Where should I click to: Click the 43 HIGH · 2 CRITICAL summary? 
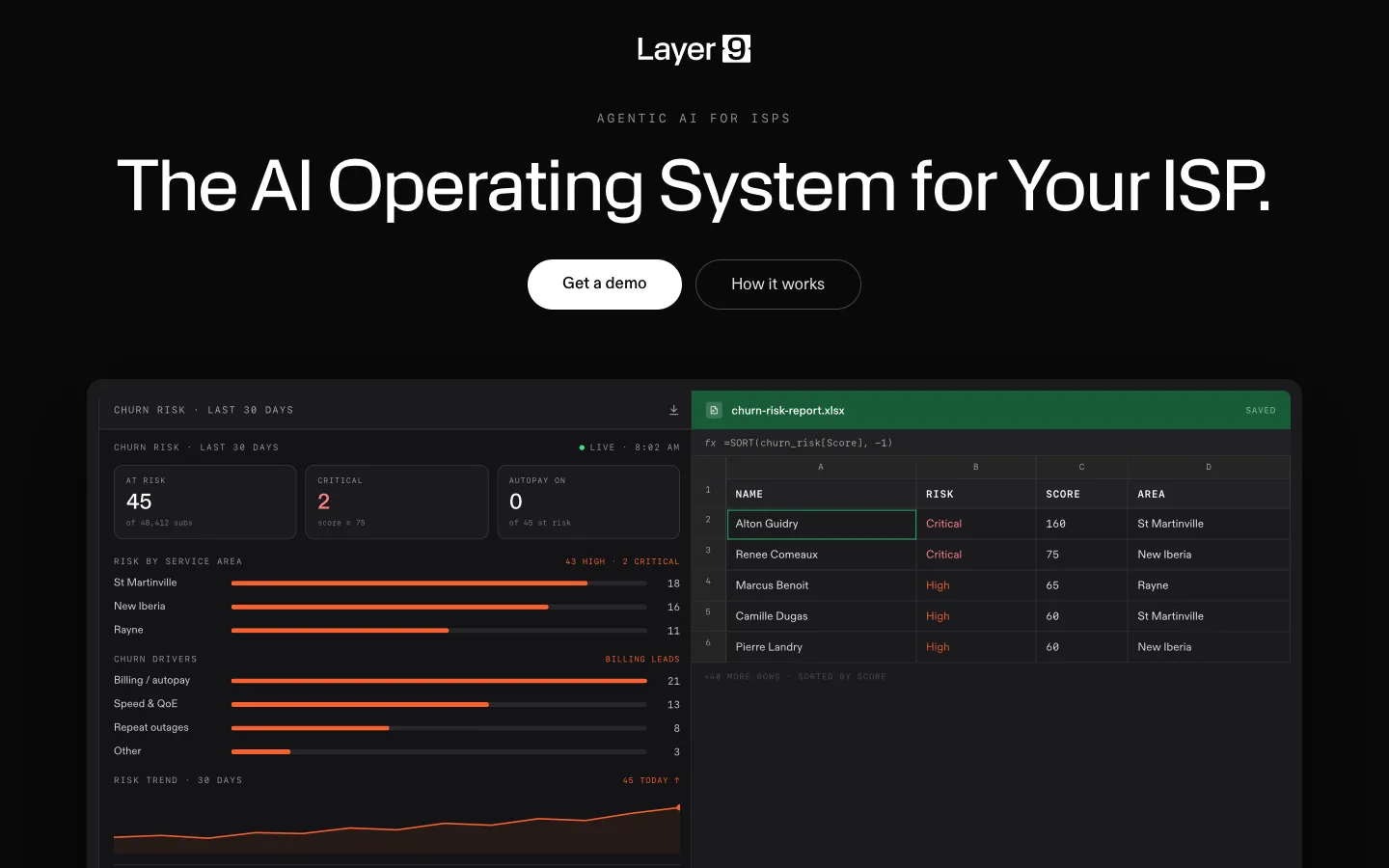[x=622, y=561]
